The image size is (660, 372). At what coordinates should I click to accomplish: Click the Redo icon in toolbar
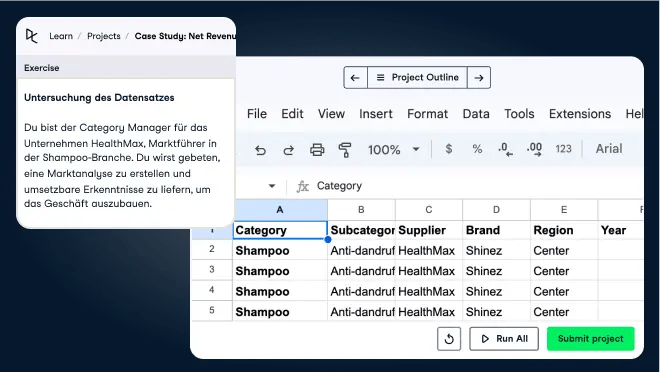tap(288, 150)
